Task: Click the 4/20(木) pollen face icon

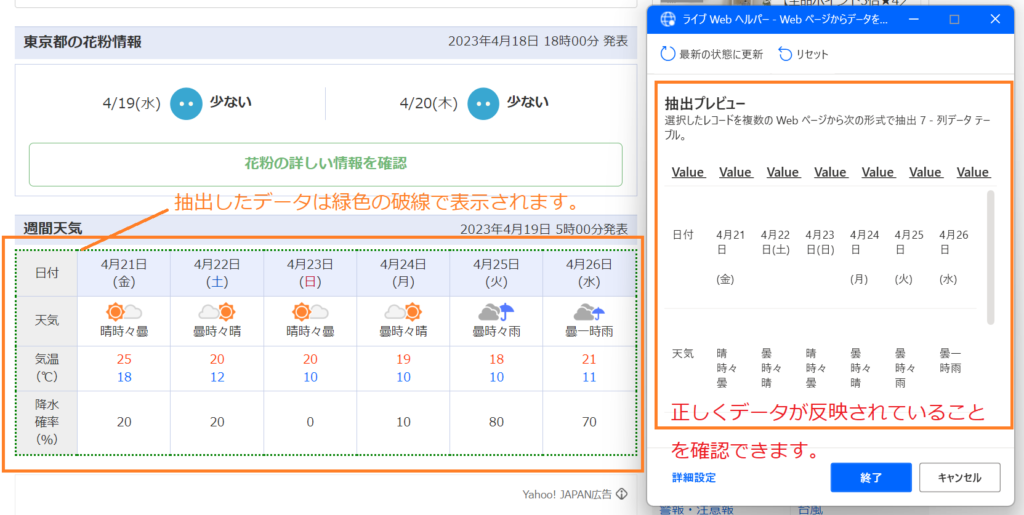Action: click(x=482, y=103)
